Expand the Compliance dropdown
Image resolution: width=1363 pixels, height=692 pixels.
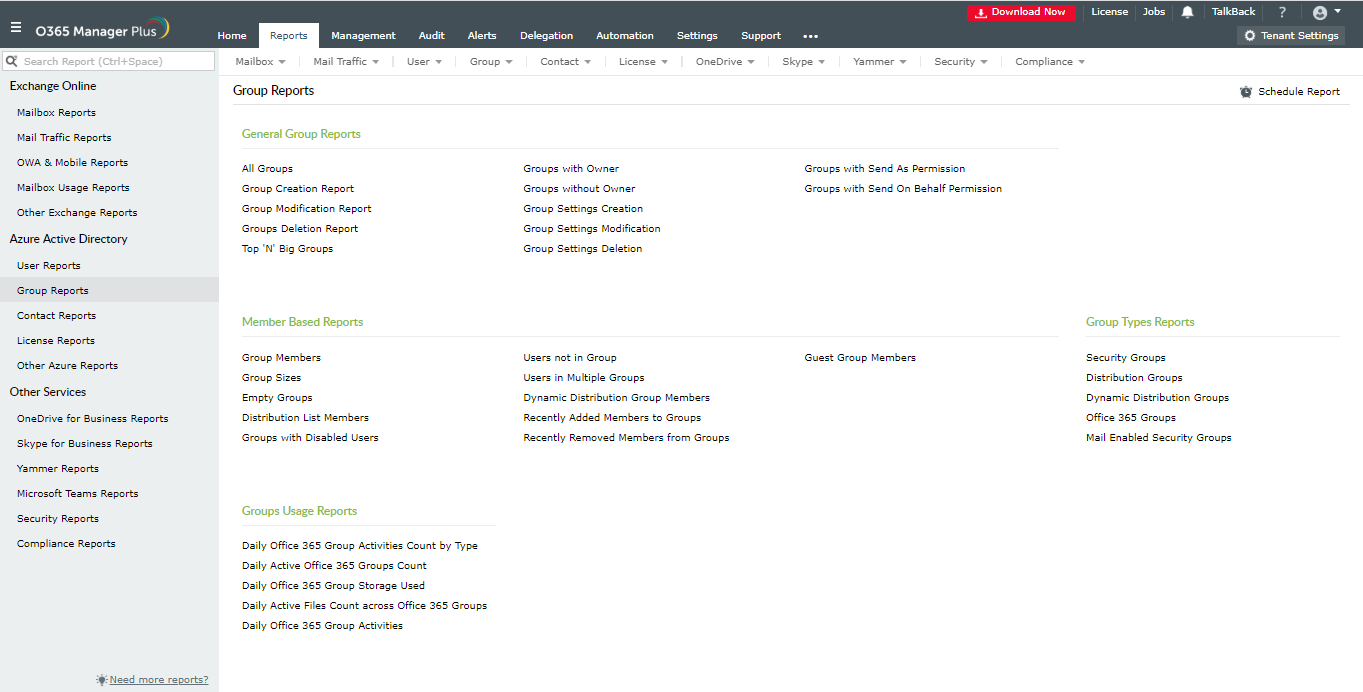1050,62
